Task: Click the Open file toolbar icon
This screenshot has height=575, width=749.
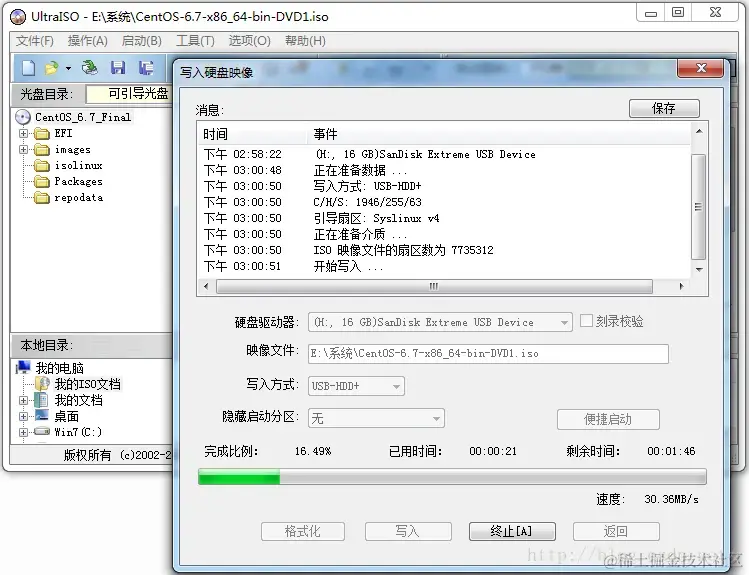Action: 52,68
